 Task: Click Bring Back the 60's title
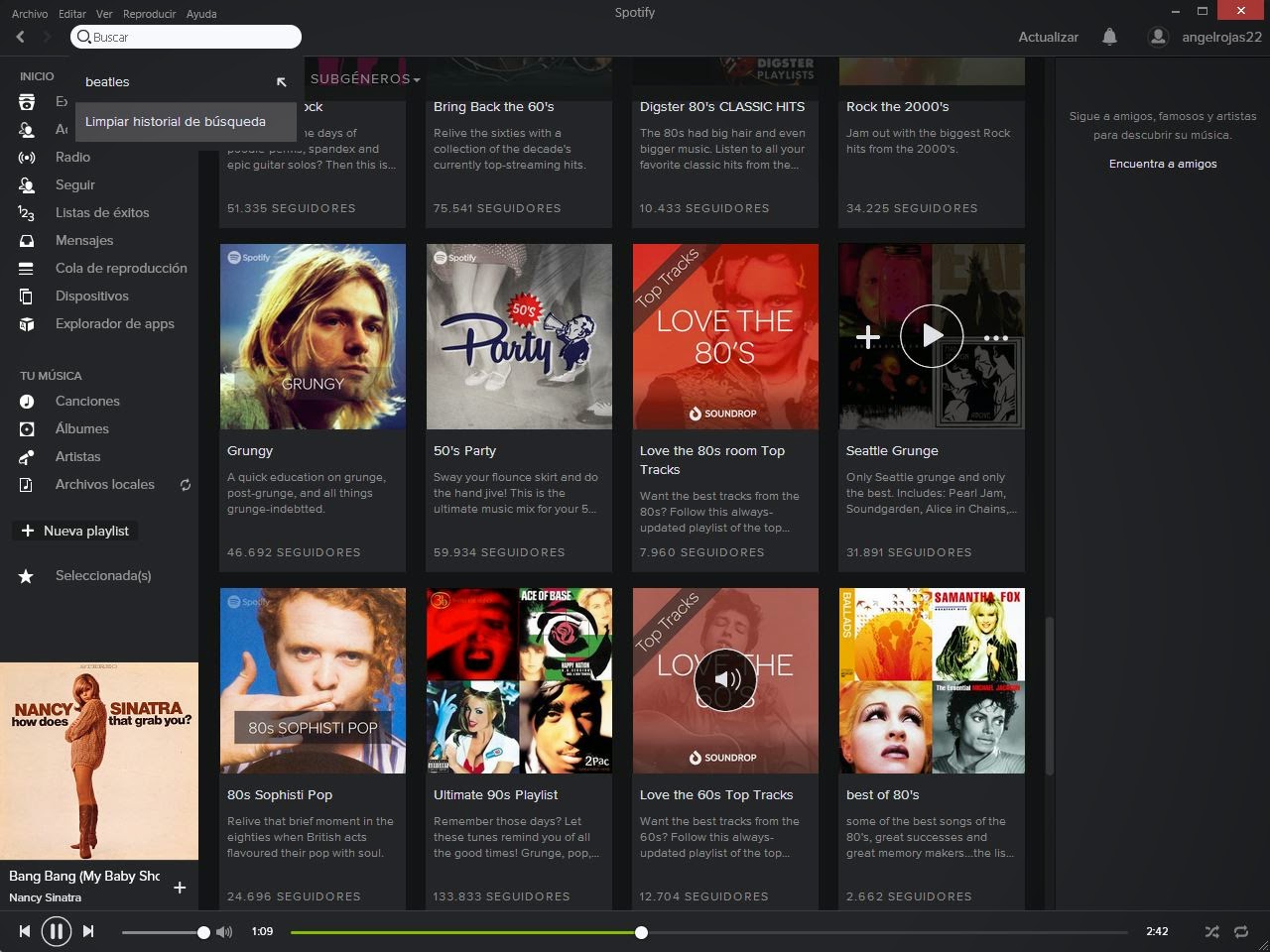coord(493,106)
